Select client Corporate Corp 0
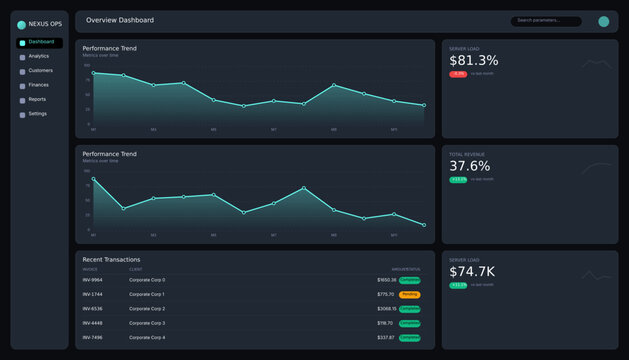The width and height of the screenshot is (629, 360). coord(147,280)
